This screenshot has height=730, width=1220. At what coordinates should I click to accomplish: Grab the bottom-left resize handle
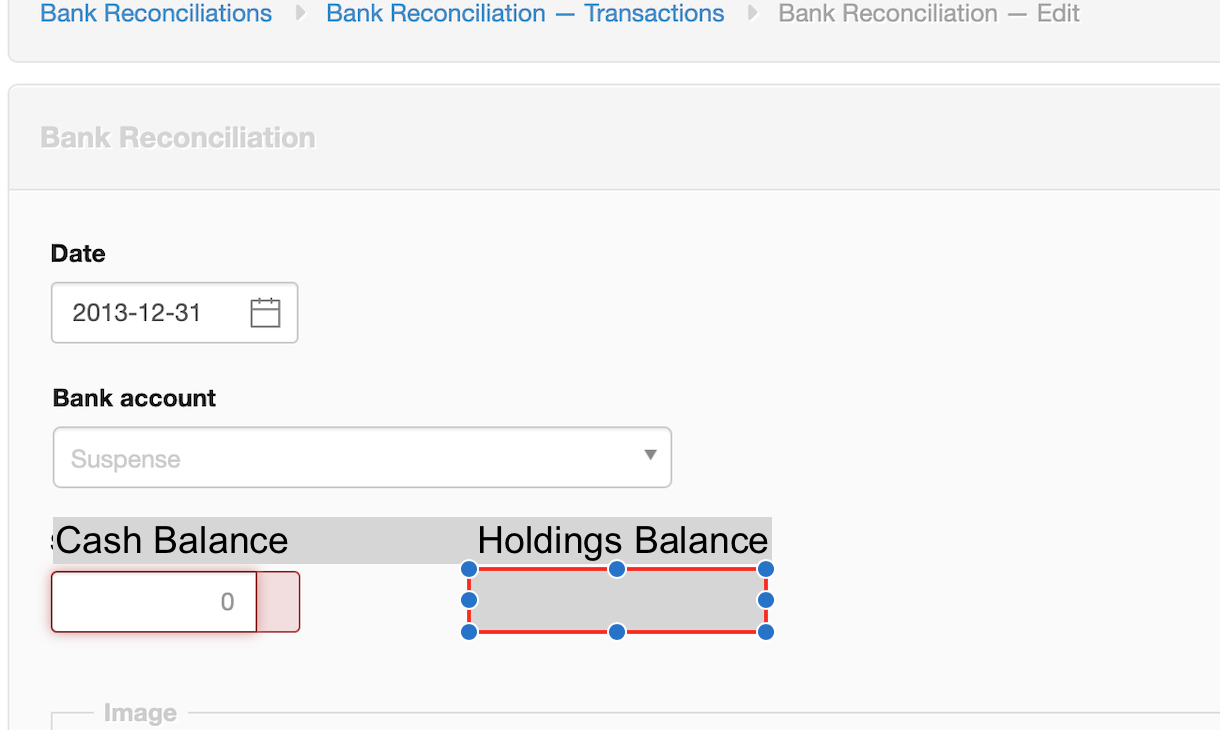(469, 632)
